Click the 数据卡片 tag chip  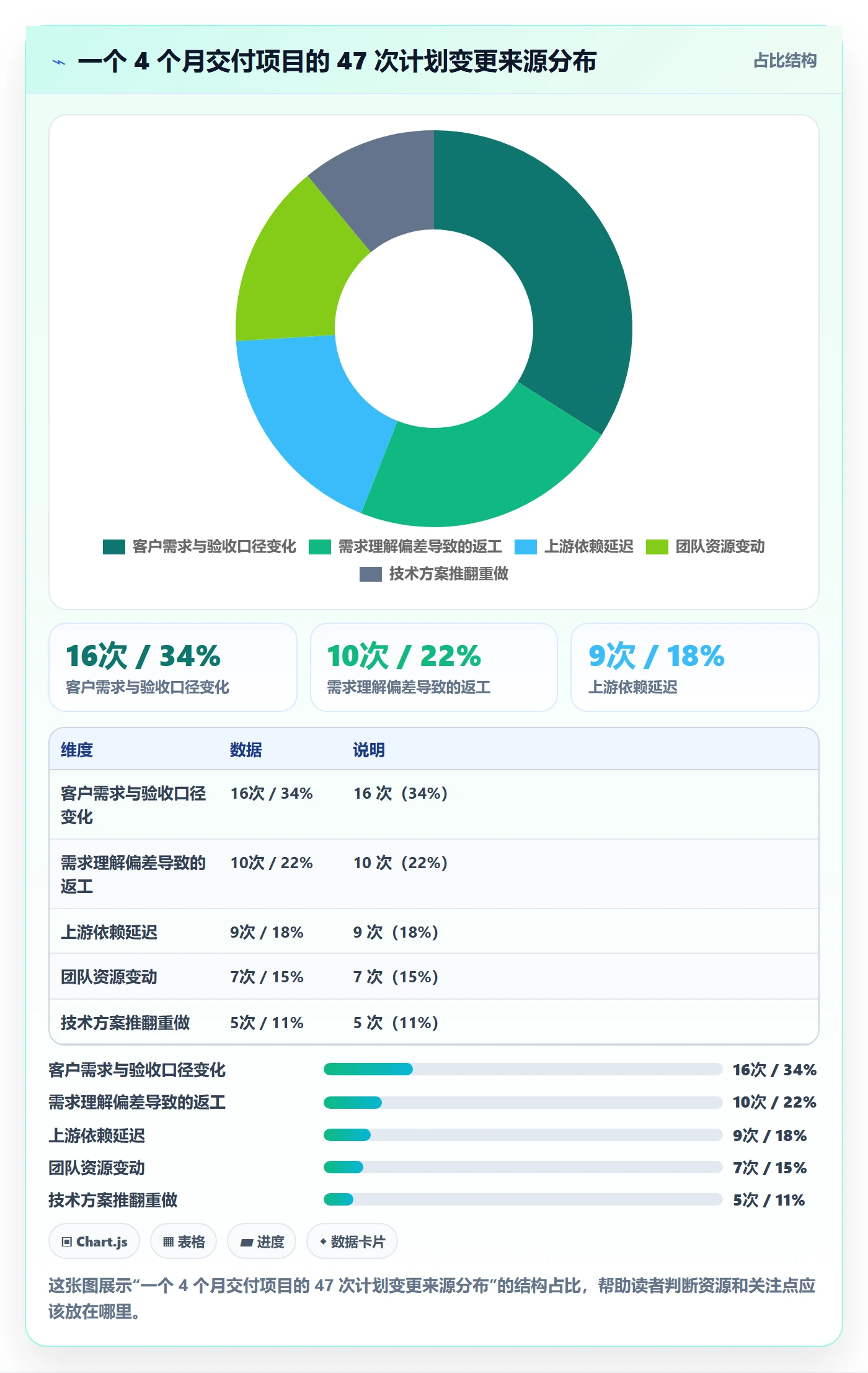[352, 1242]
